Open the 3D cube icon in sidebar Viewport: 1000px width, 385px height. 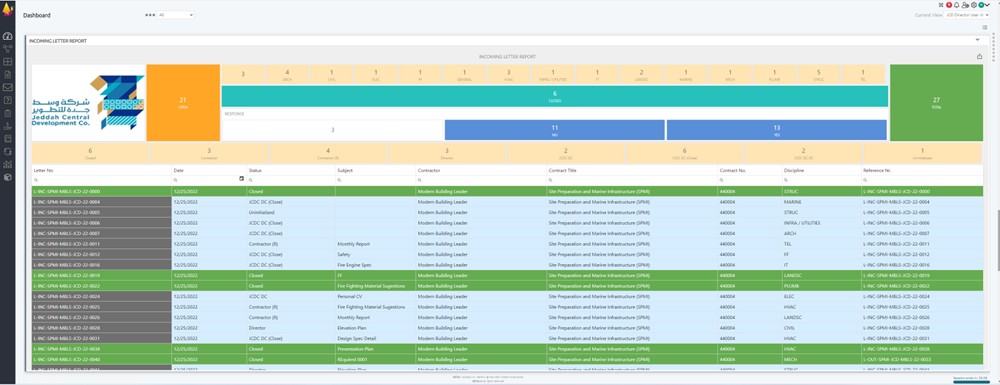pyautogui.click(x=8, y=177)
